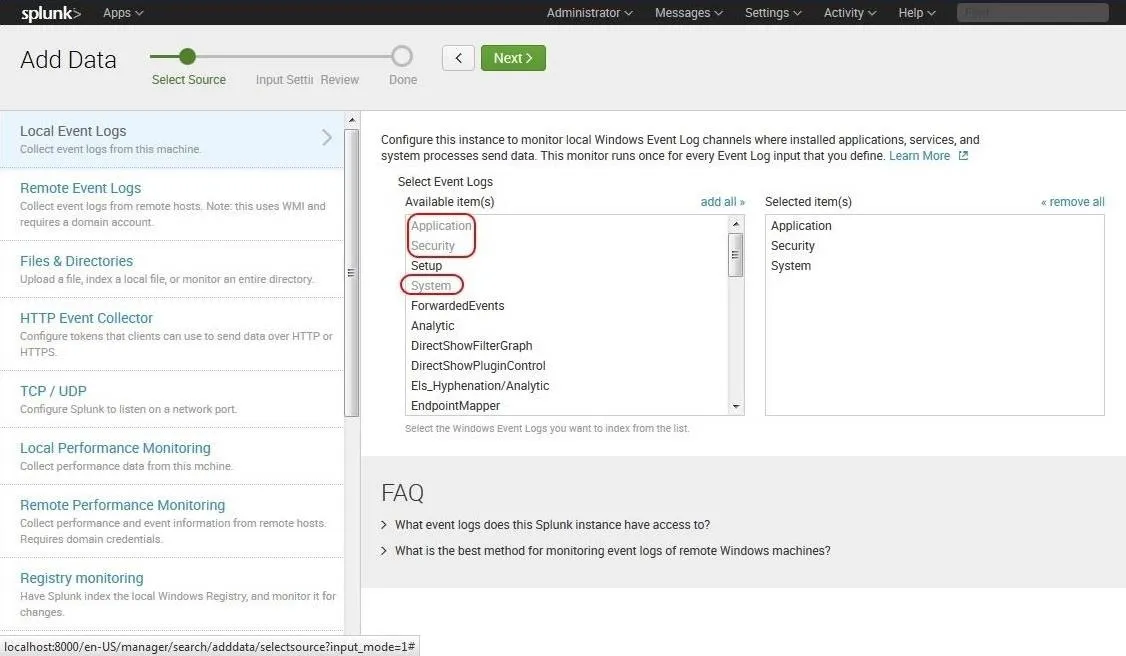Select Application in available items

(x=441, y=225)
